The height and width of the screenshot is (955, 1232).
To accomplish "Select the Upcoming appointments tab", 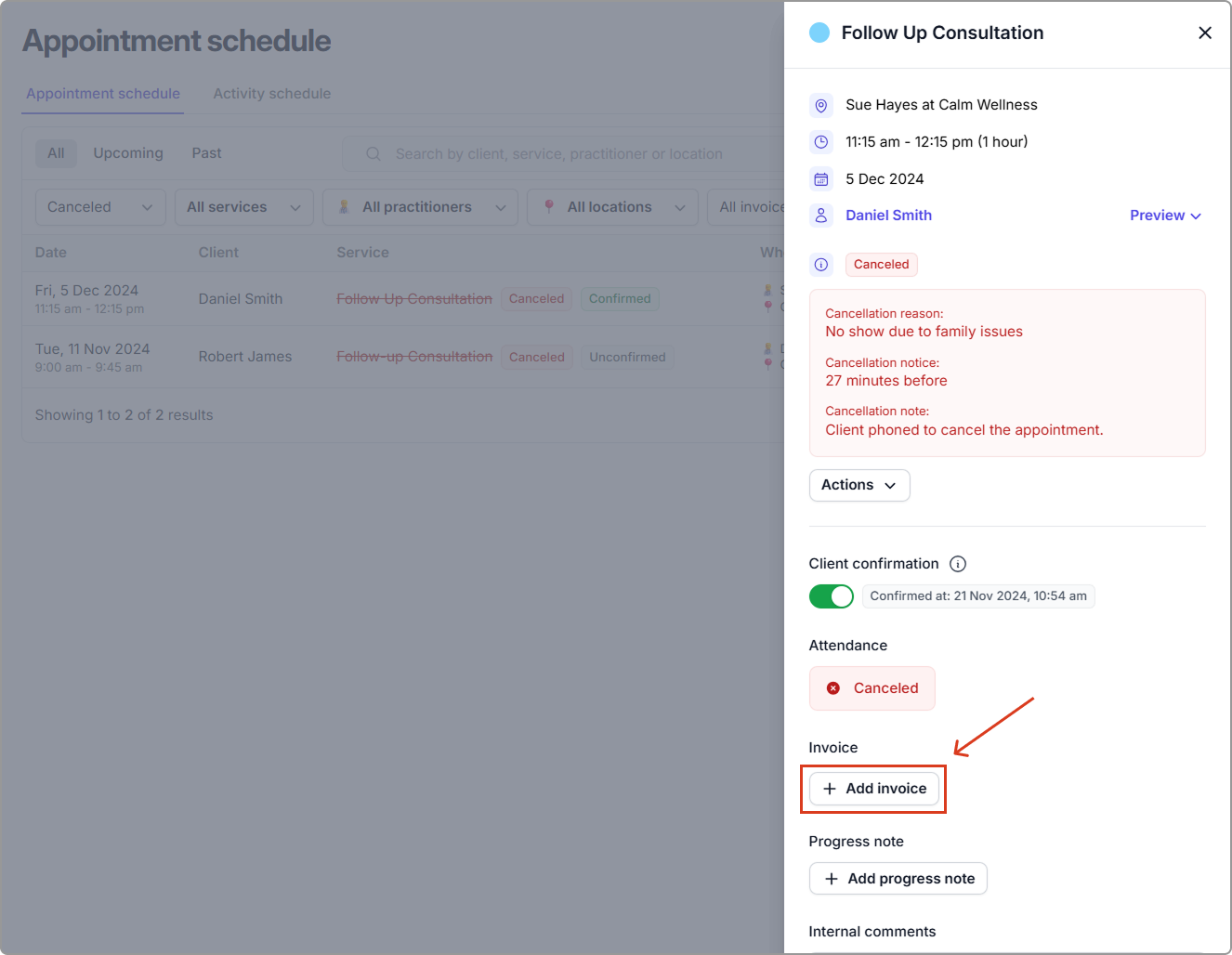I will [128, 153].
